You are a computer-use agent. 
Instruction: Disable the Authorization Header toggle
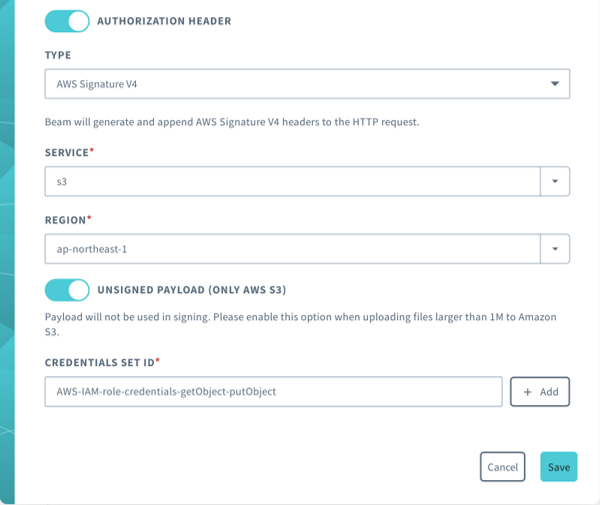pyautogui.click(x=67, y=21)
